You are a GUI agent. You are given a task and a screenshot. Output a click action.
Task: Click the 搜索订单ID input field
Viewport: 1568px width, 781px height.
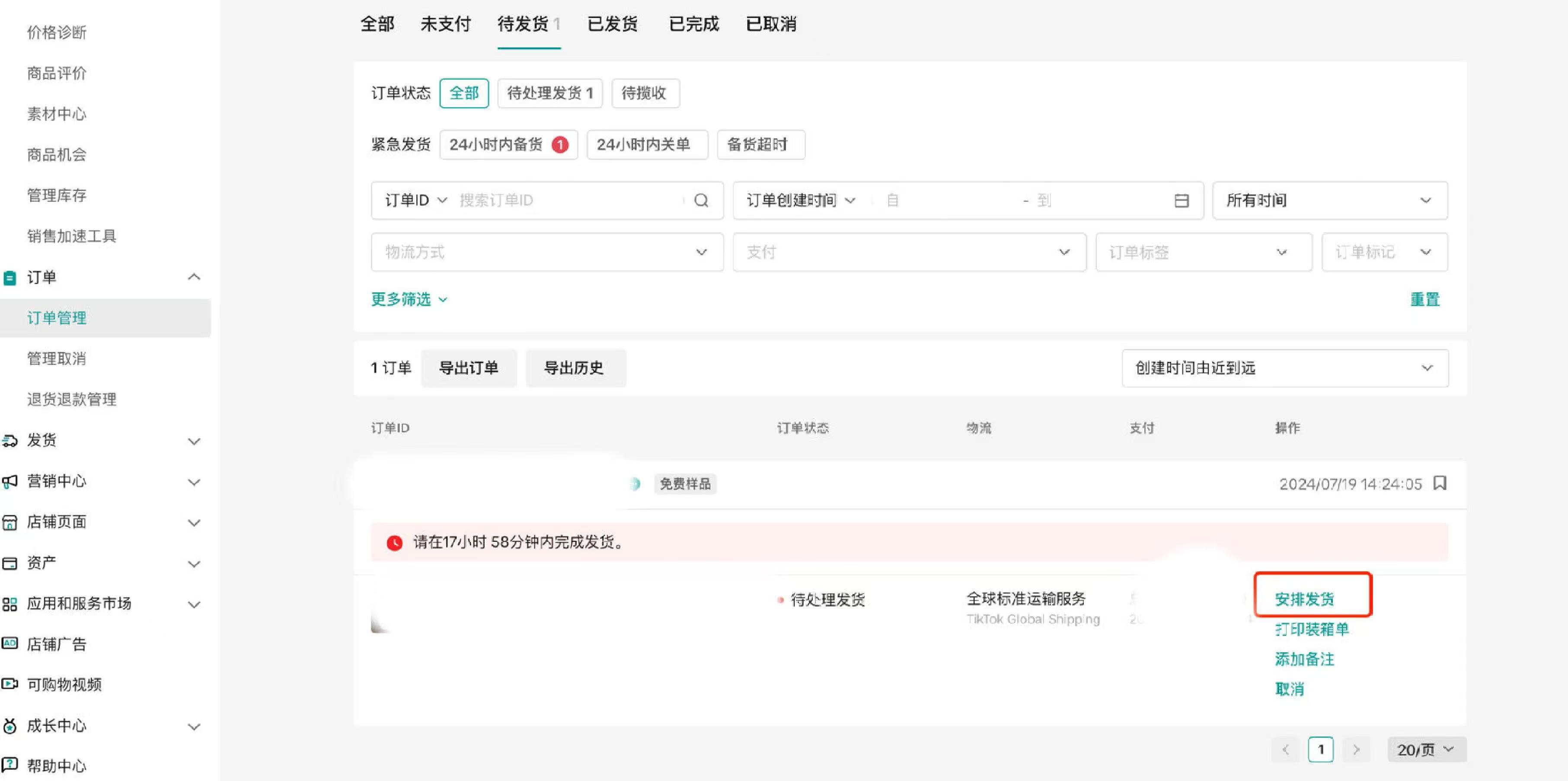pos(569,200)
